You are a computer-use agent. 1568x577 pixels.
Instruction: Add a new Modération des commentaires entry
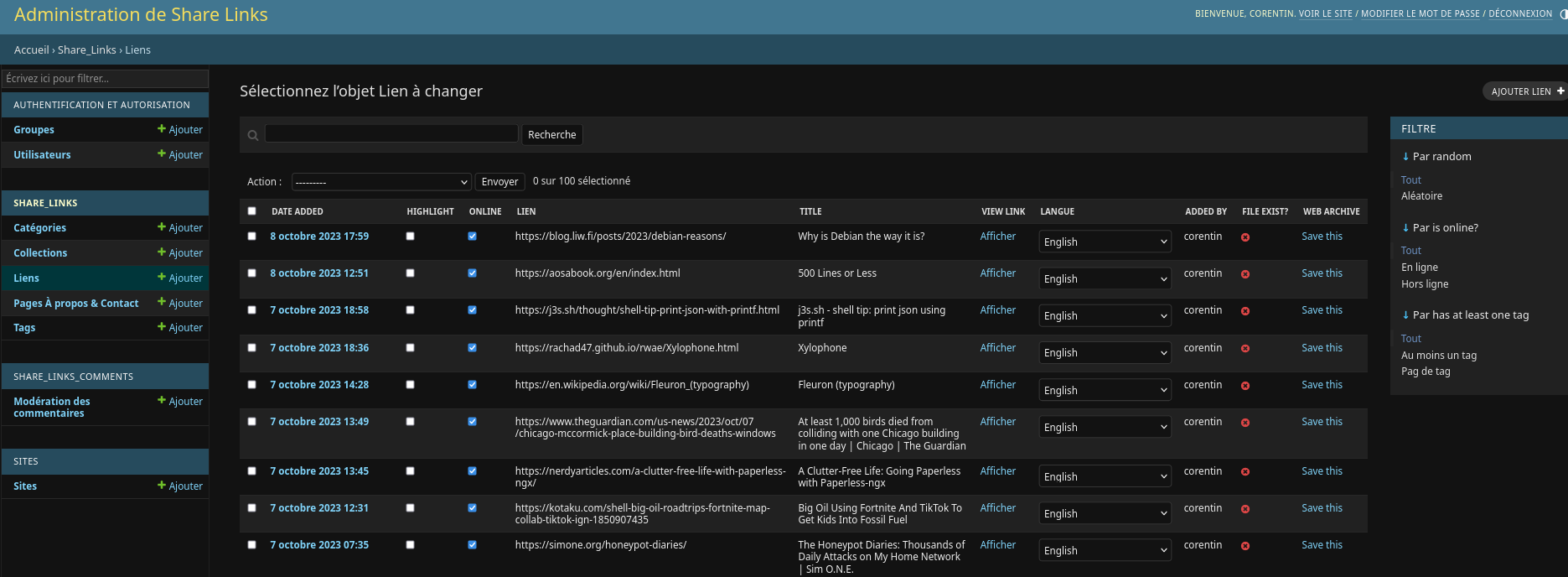[x=180, y=402]
